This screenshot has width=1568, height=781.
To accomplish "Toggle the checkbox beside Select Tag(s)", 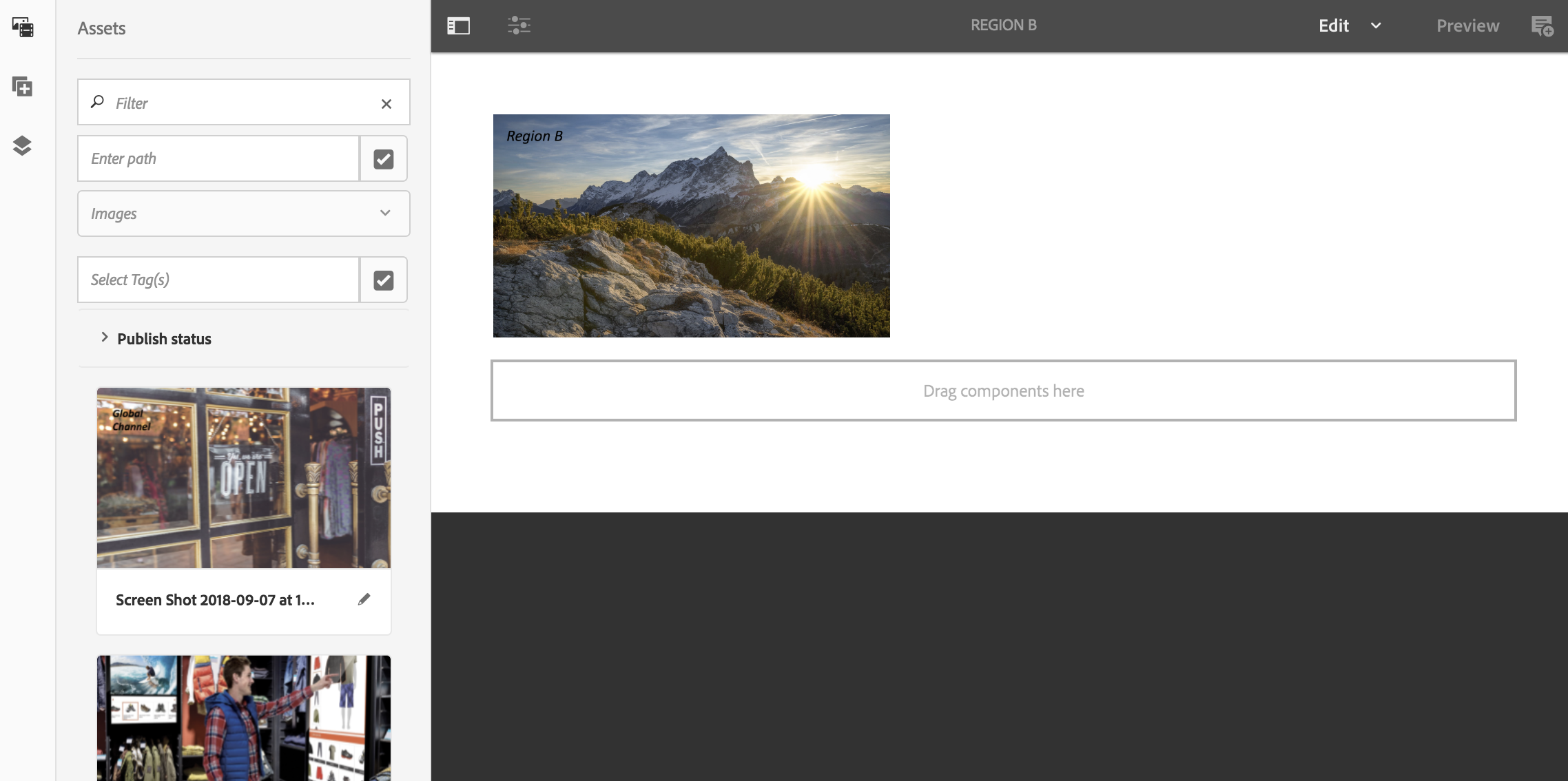I will pyautogui.click(x=384, y=280).
